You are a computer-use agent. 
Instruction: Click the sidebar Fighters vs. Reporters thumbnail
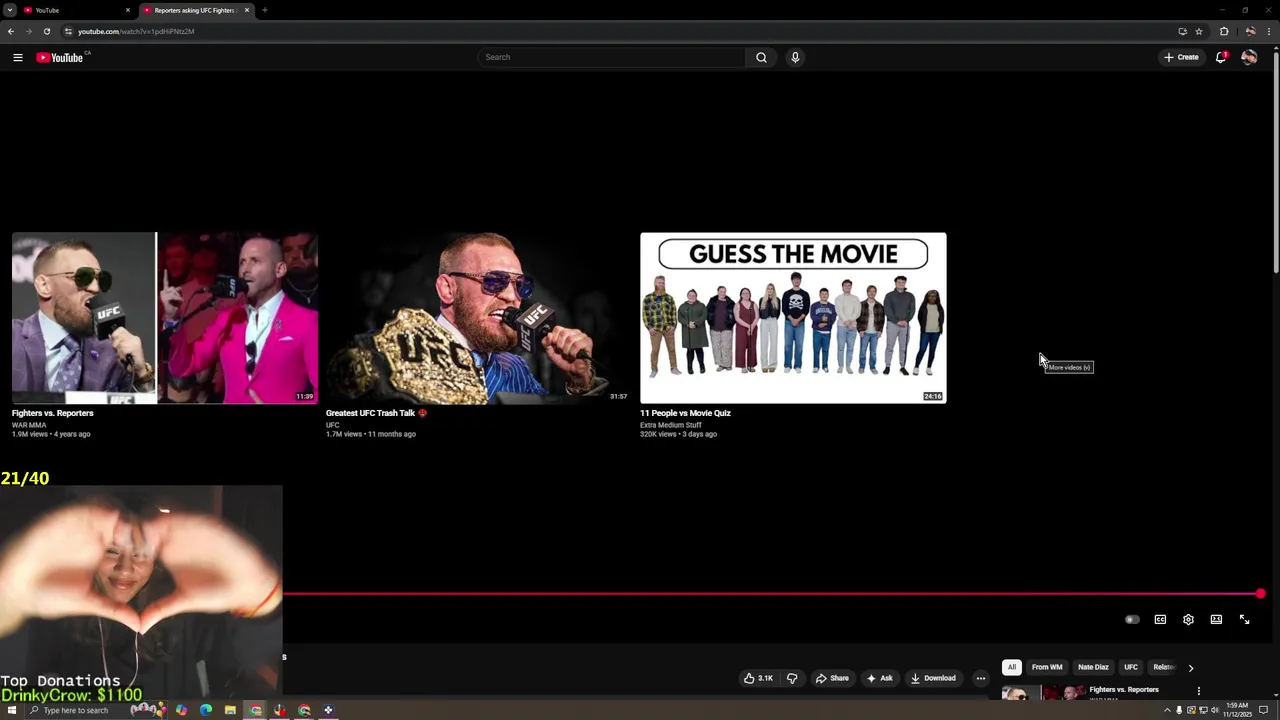click(x=1043, y=692)
